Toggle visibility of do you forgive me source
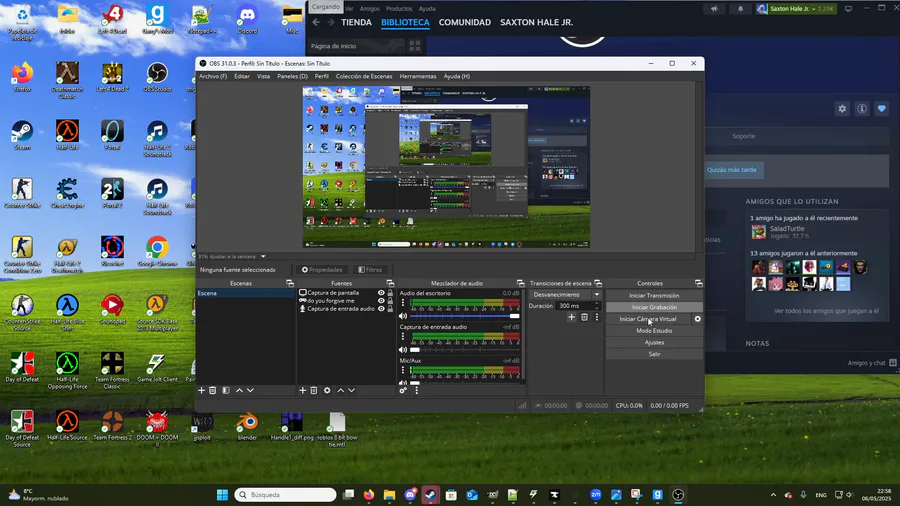 pos(381,301)
